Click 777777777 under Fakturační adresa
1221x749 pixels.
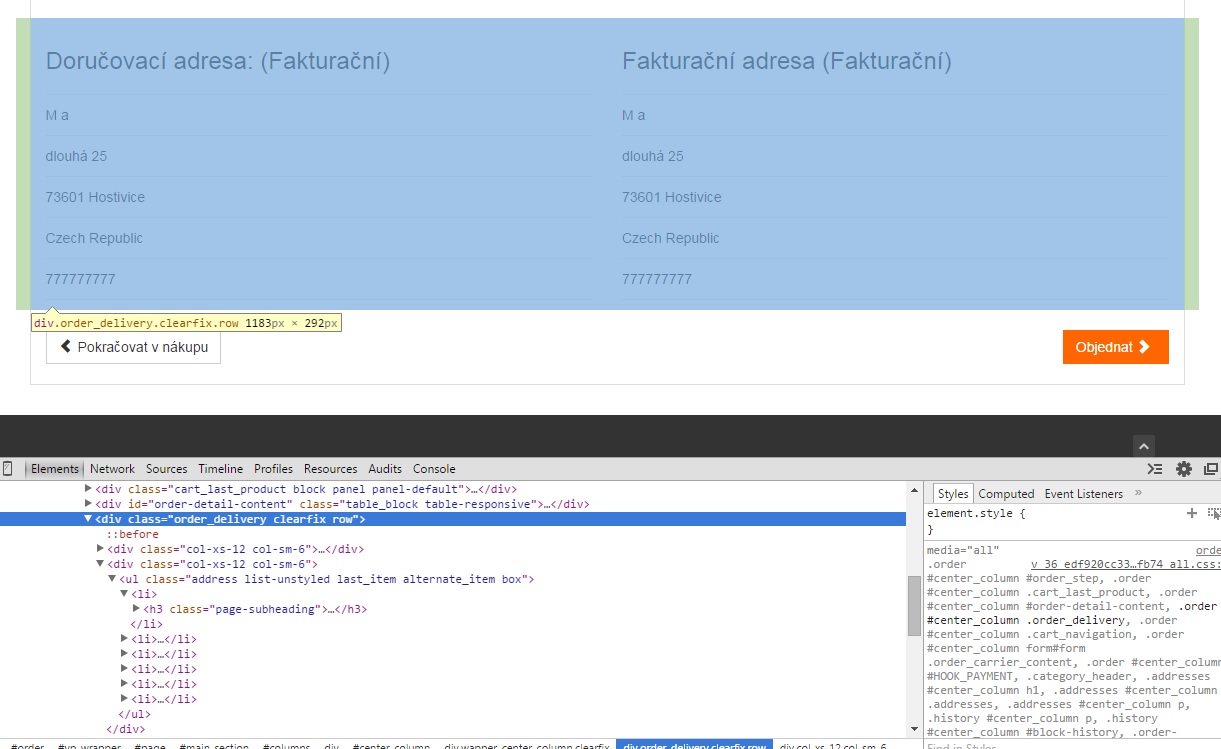click(657, 279)
